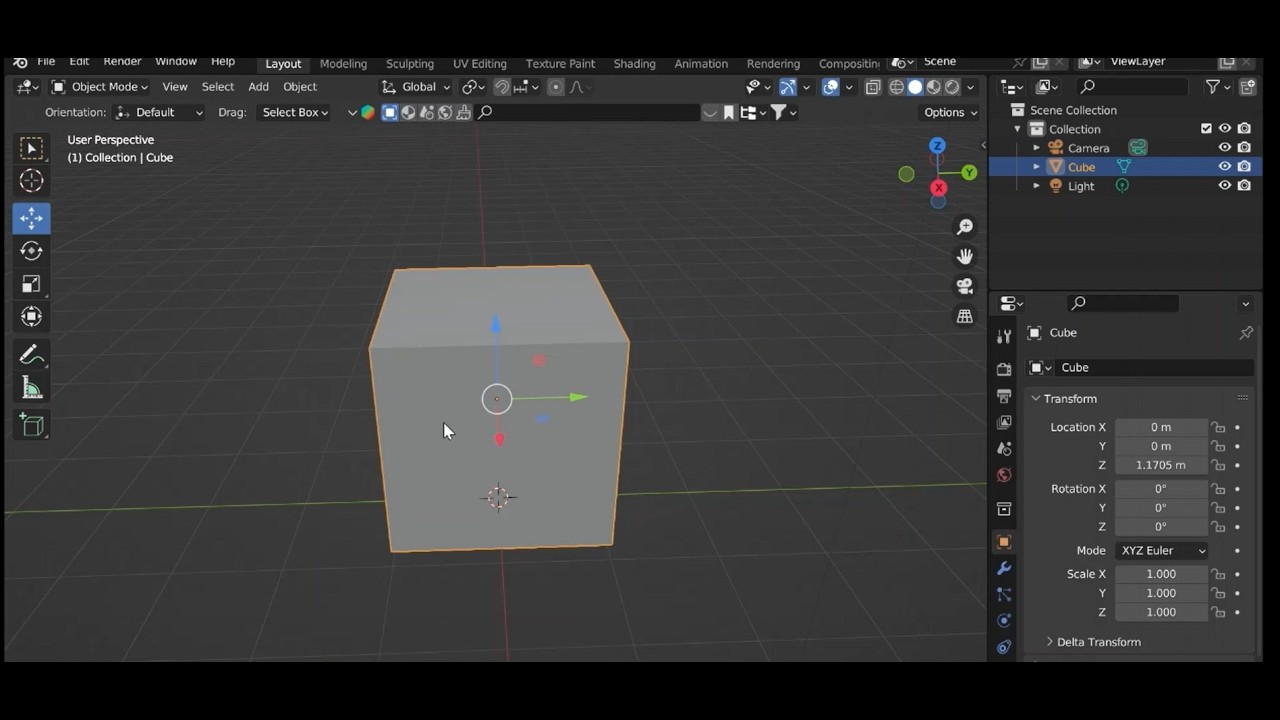Click the red X axis gizmo ball

938,187
